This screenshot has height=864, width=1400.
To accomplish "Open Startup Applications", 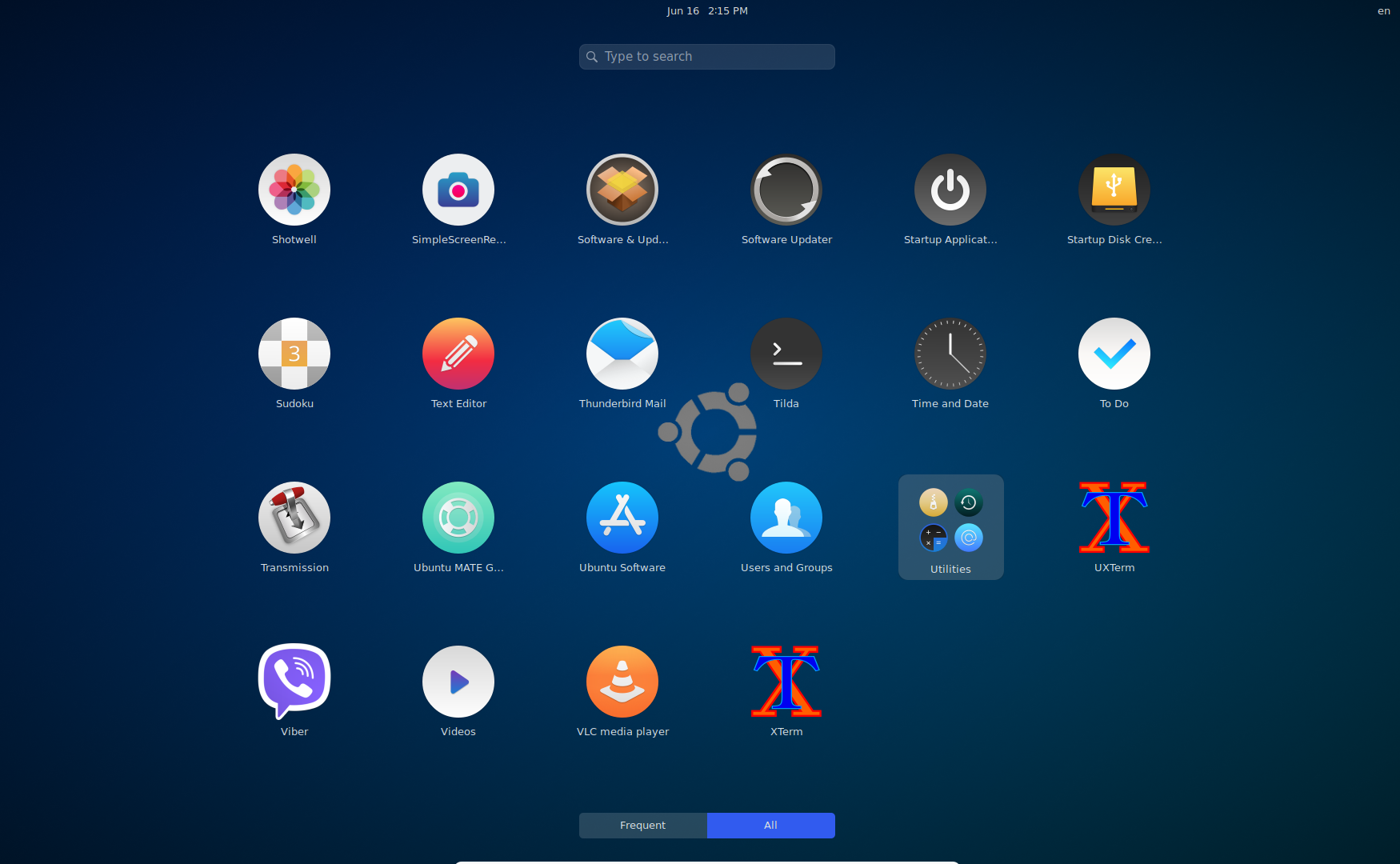I will 950,190.
